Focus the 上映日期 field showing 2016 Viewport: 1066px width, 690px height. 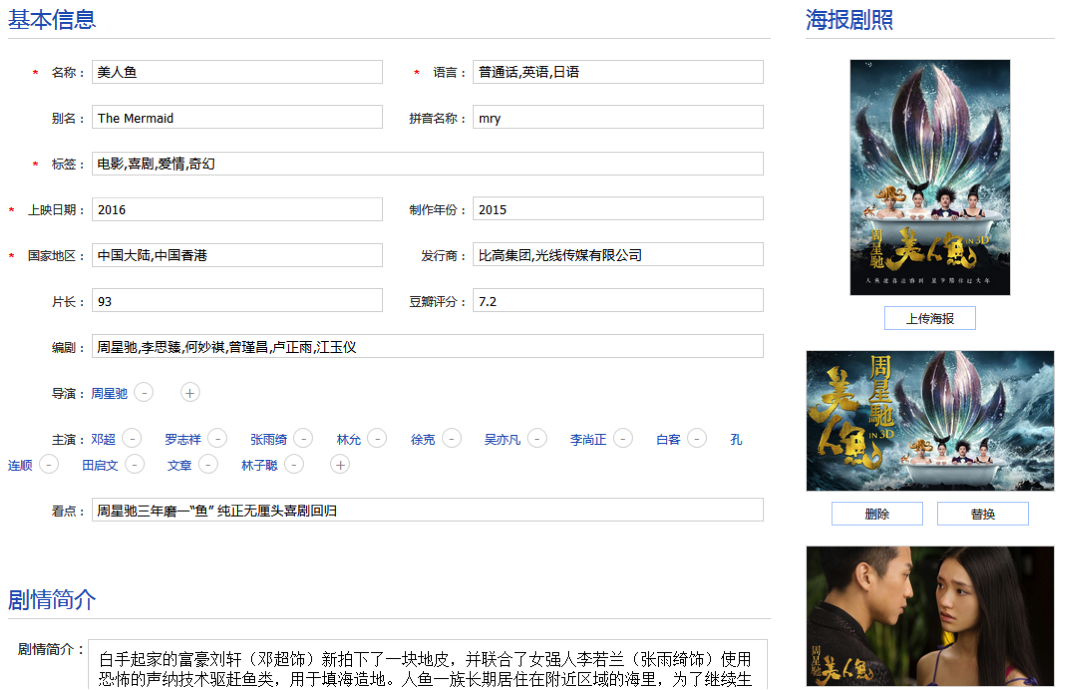click(x=237, y=209)
